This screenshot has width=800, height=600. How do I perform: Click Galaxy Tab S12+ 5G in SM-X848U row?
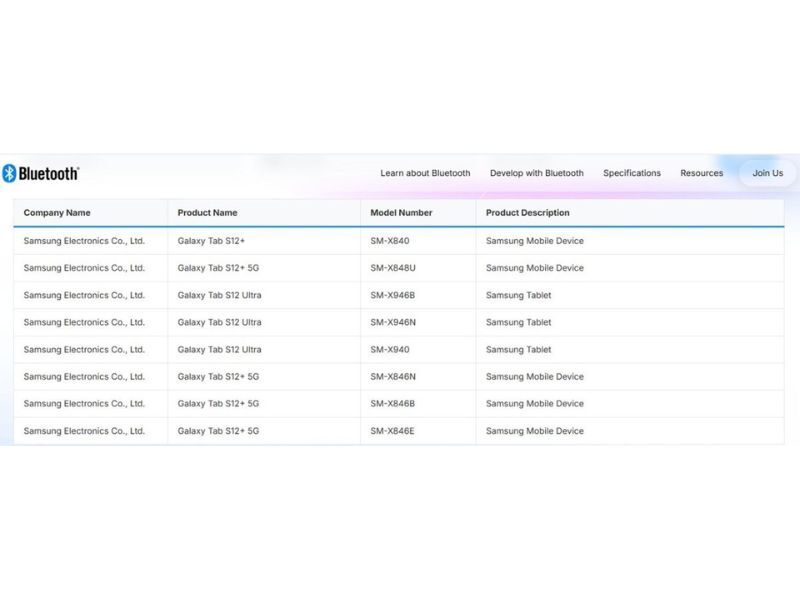(x=218, y=268)
